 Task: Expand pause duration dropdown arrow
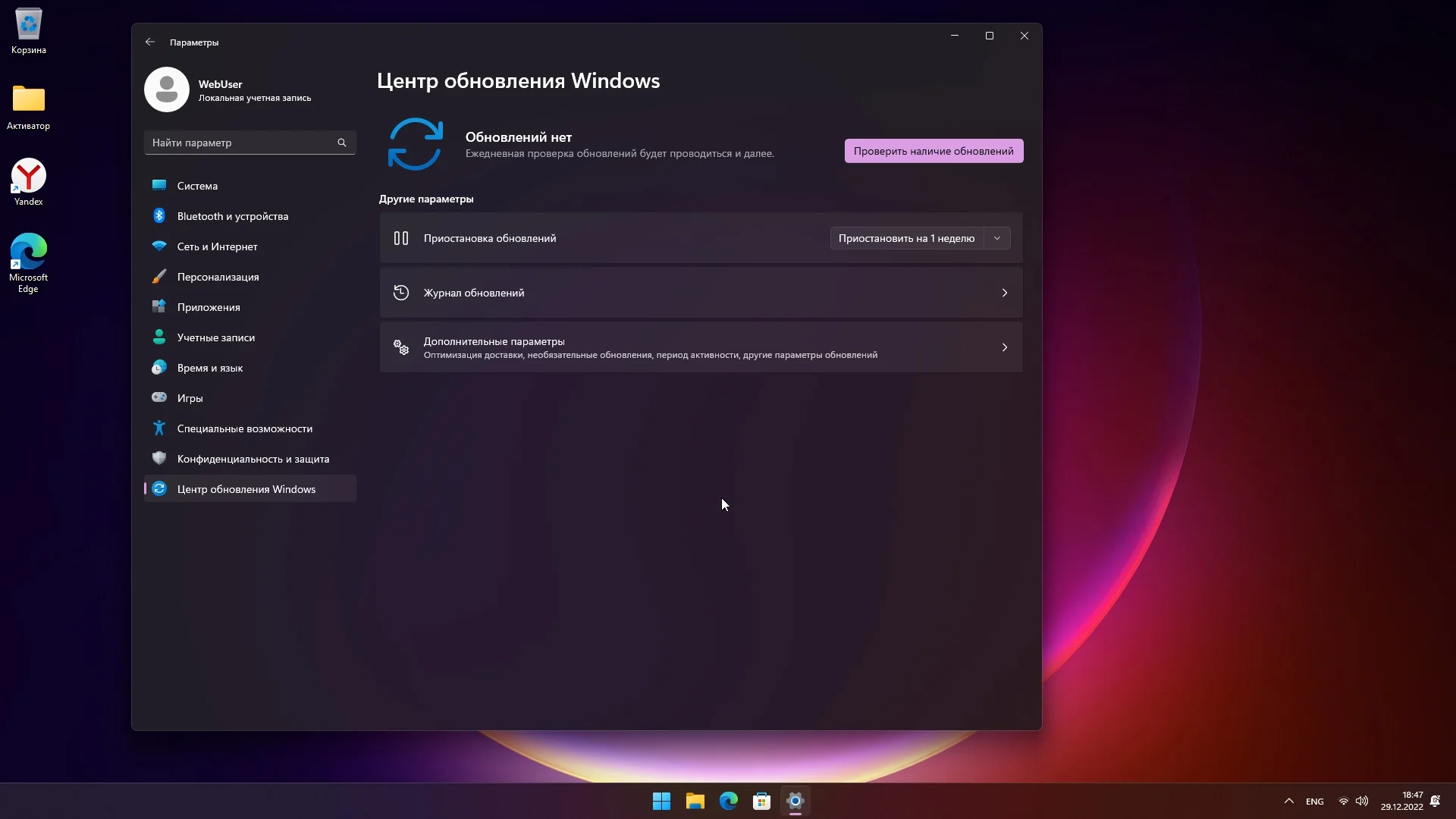[x=997, y=238]
